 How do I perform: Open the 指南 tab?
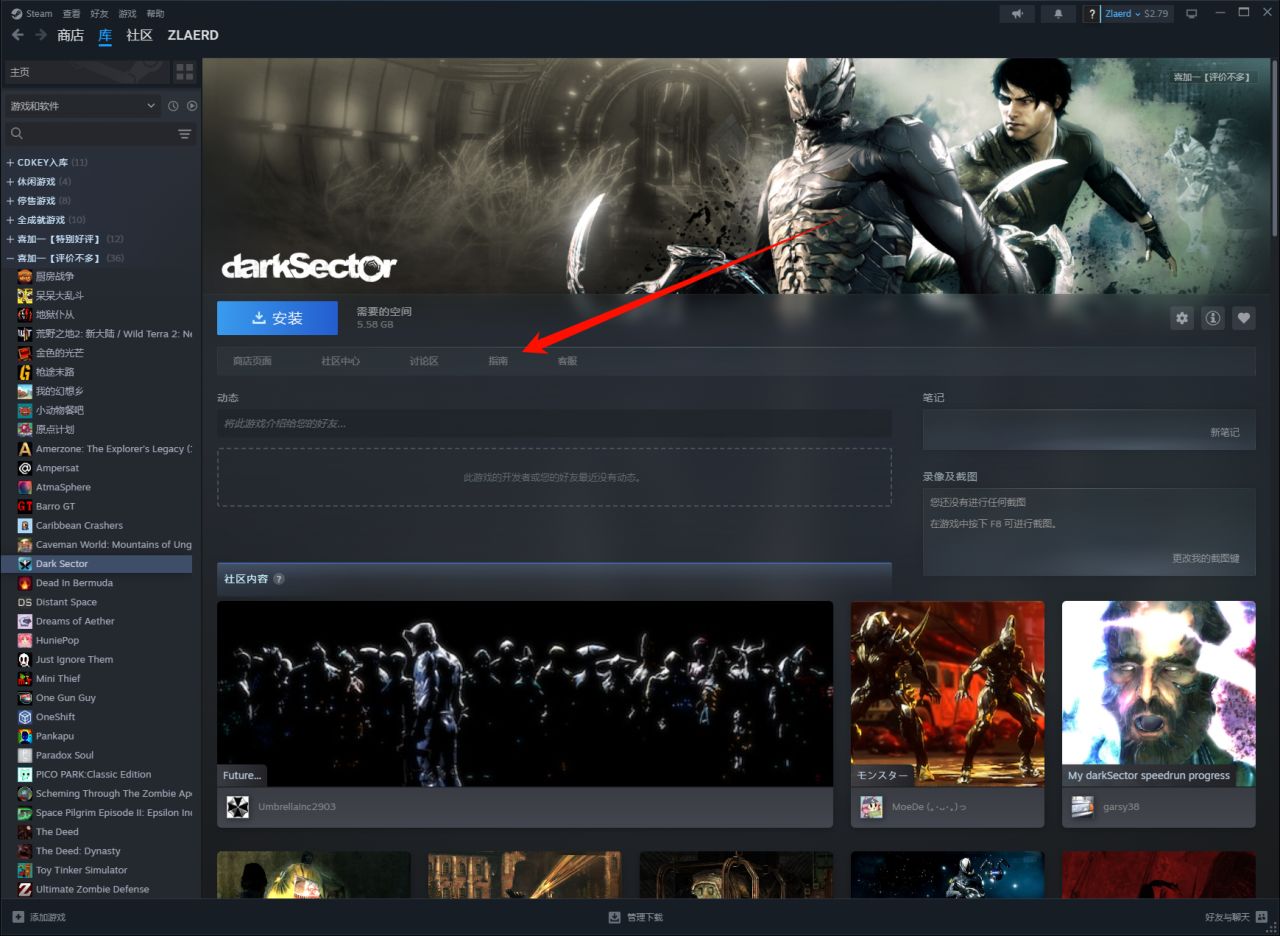498,361
